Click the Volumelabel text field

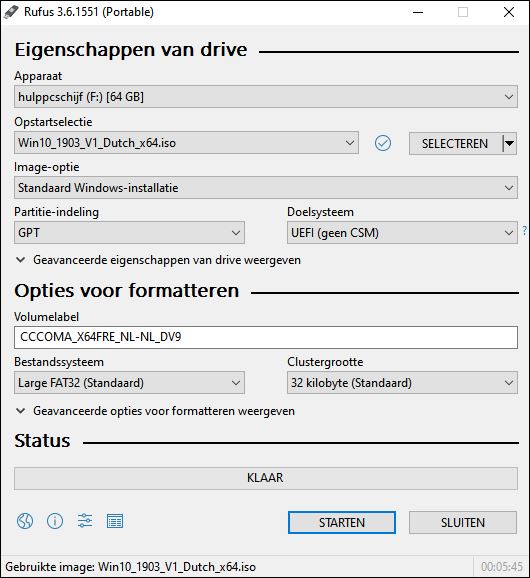266,337
